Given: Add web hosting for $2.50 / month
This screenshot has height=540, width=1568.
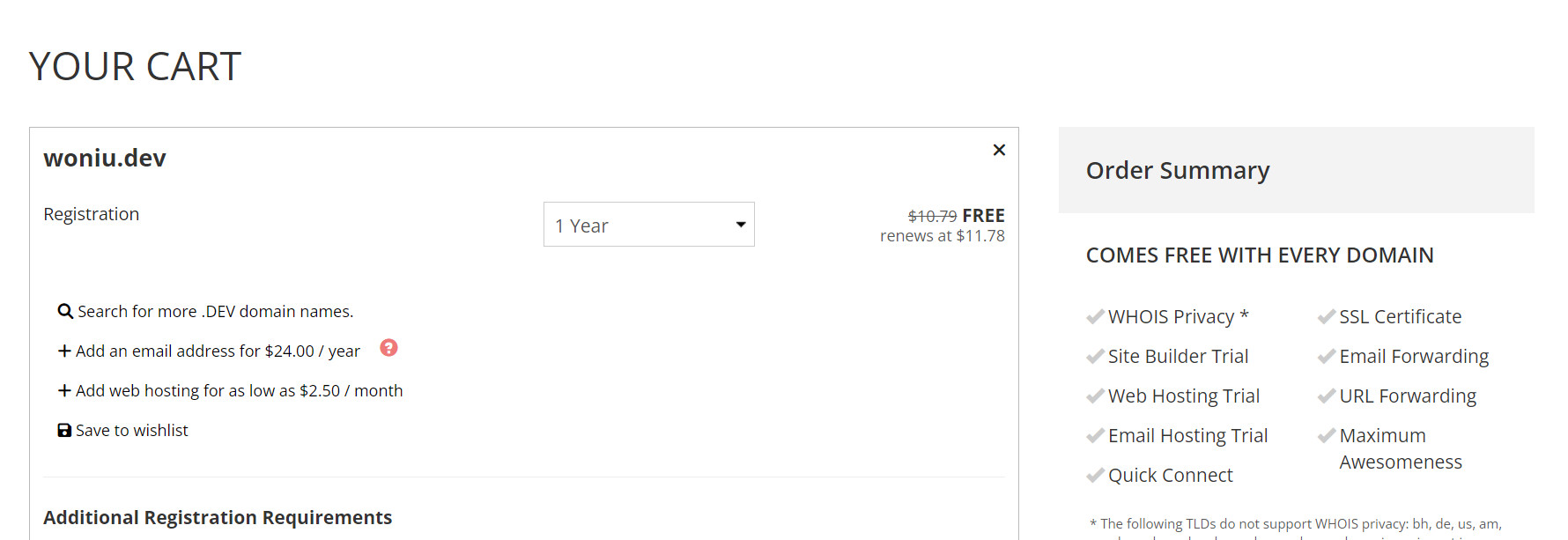Looking at the screenshot, I should click(x=239, y=391).
